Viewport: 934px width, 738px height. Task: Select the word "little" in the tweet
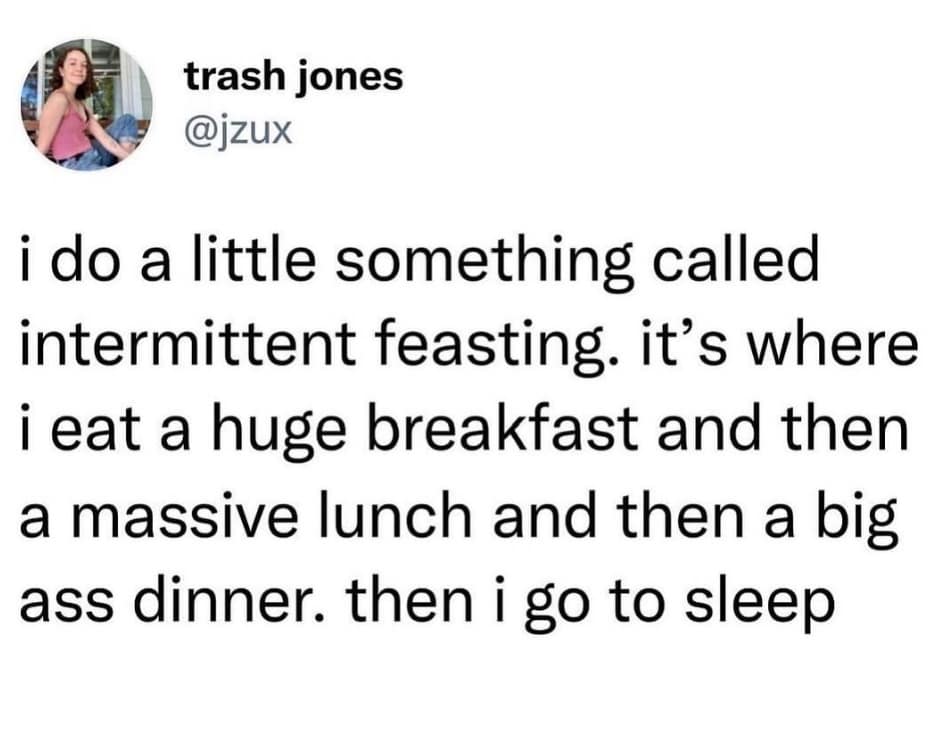249,264
